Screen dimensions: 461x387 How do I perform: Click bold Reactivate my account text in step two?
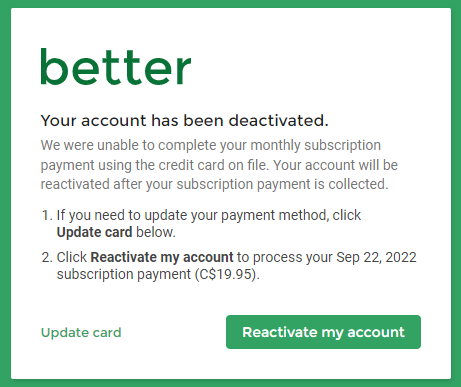(x=162, y=257)
